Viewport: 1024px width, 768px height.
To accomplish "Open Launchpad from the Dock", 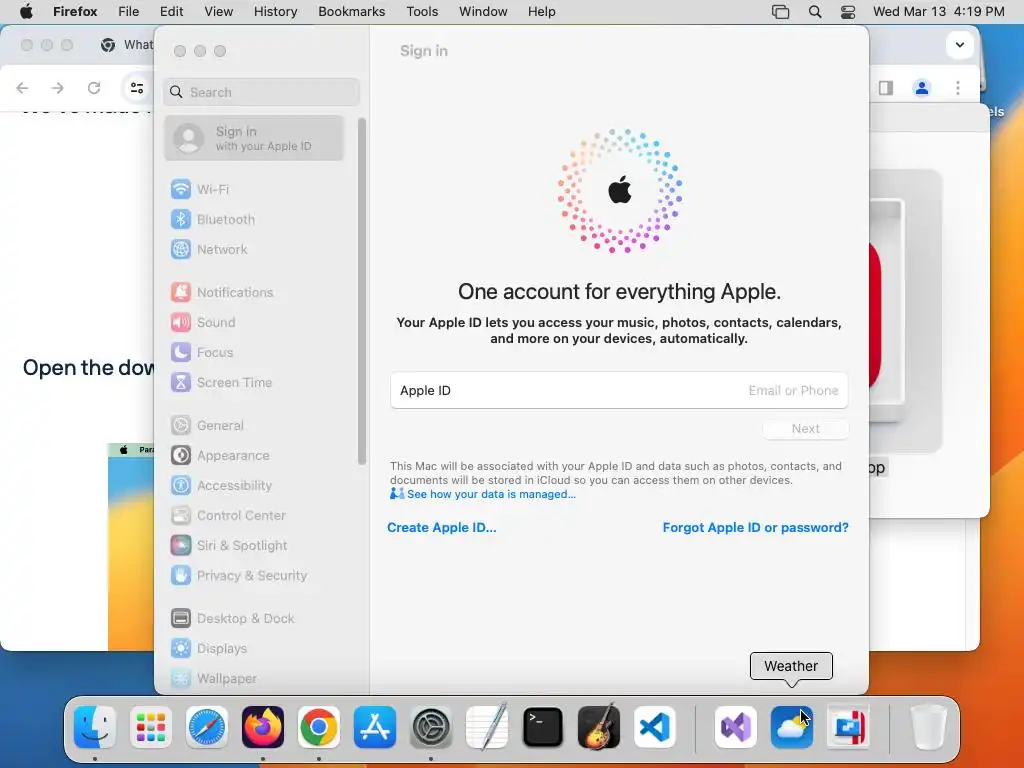I will [x=151, y=727].
